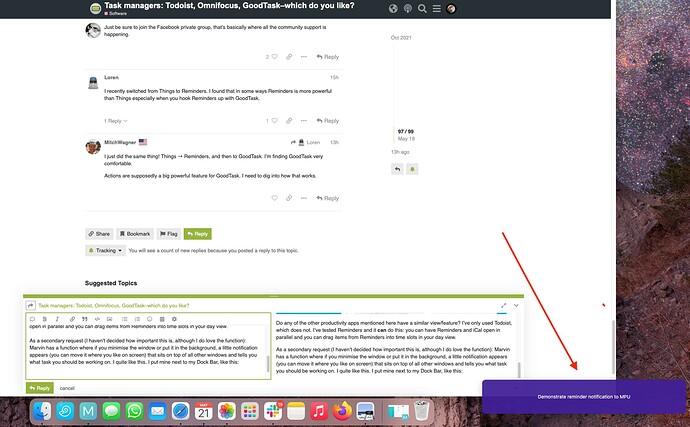This screenshot has height=427, width=690.
Task: Cancel the draft reply
Action: (x=67, y=388)
